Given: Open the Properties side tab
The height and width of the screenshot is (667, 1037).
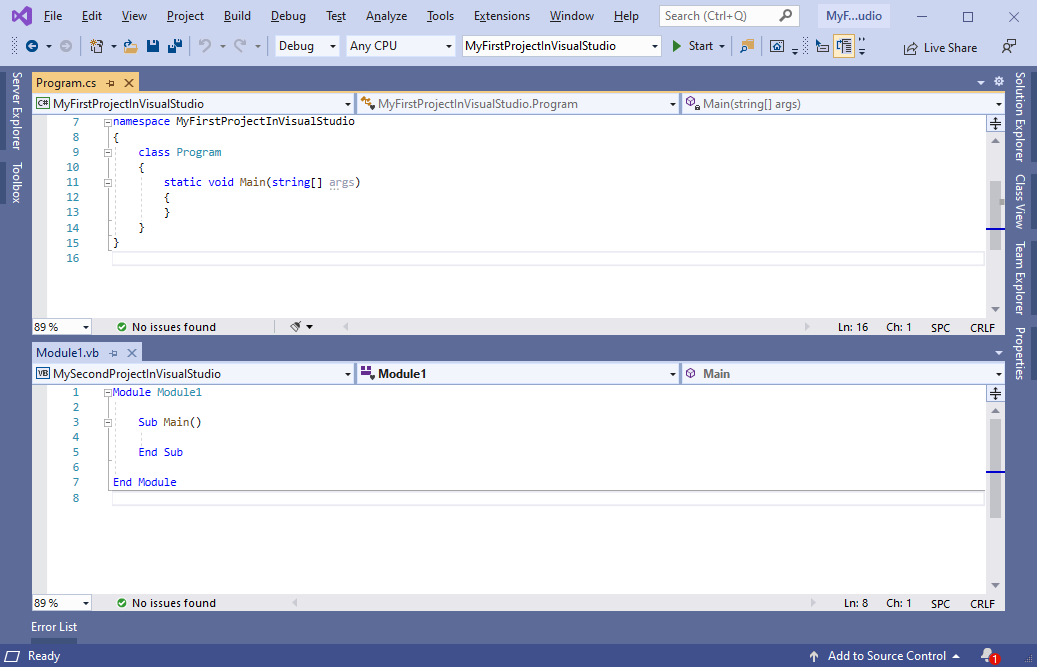Looking at the screenshot, I should click(x=1020, y=353).
